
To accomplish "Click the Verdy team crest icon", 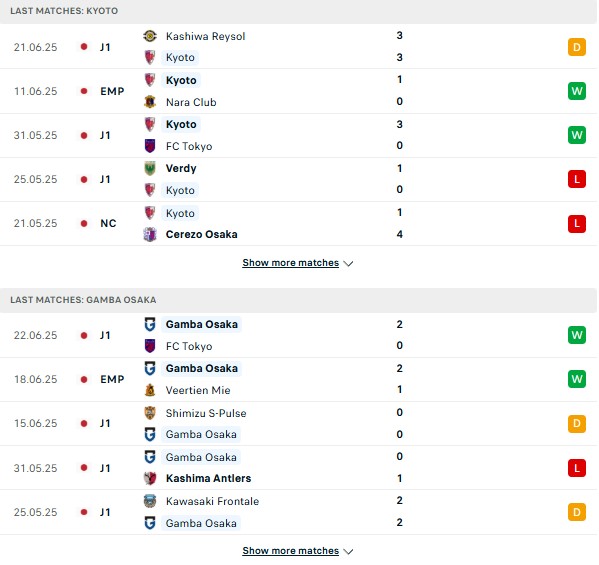I will coord(150,168).
